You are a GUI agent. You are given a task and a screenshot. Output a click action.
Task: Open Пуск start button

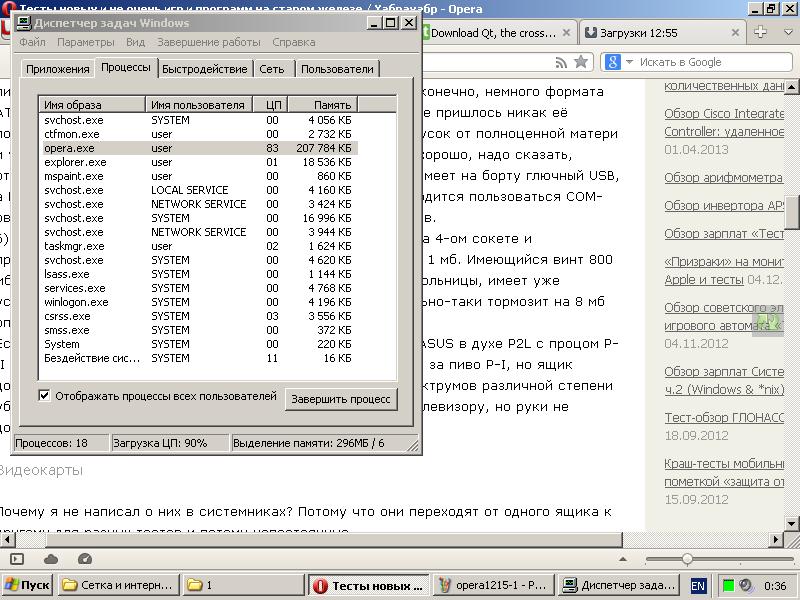pos(28,585)
